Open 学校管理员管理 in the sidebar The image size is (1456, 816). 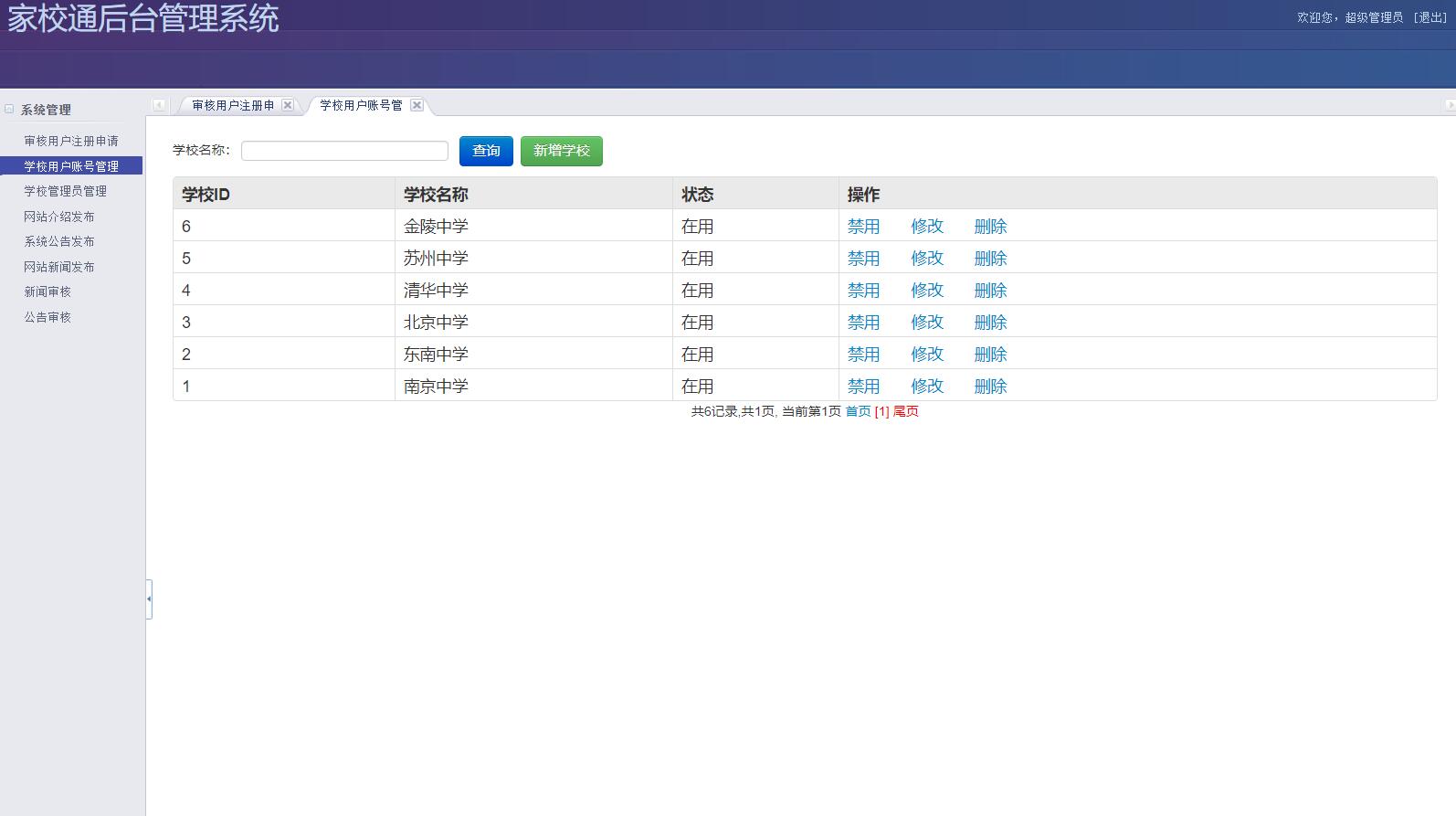pos(65,191)
